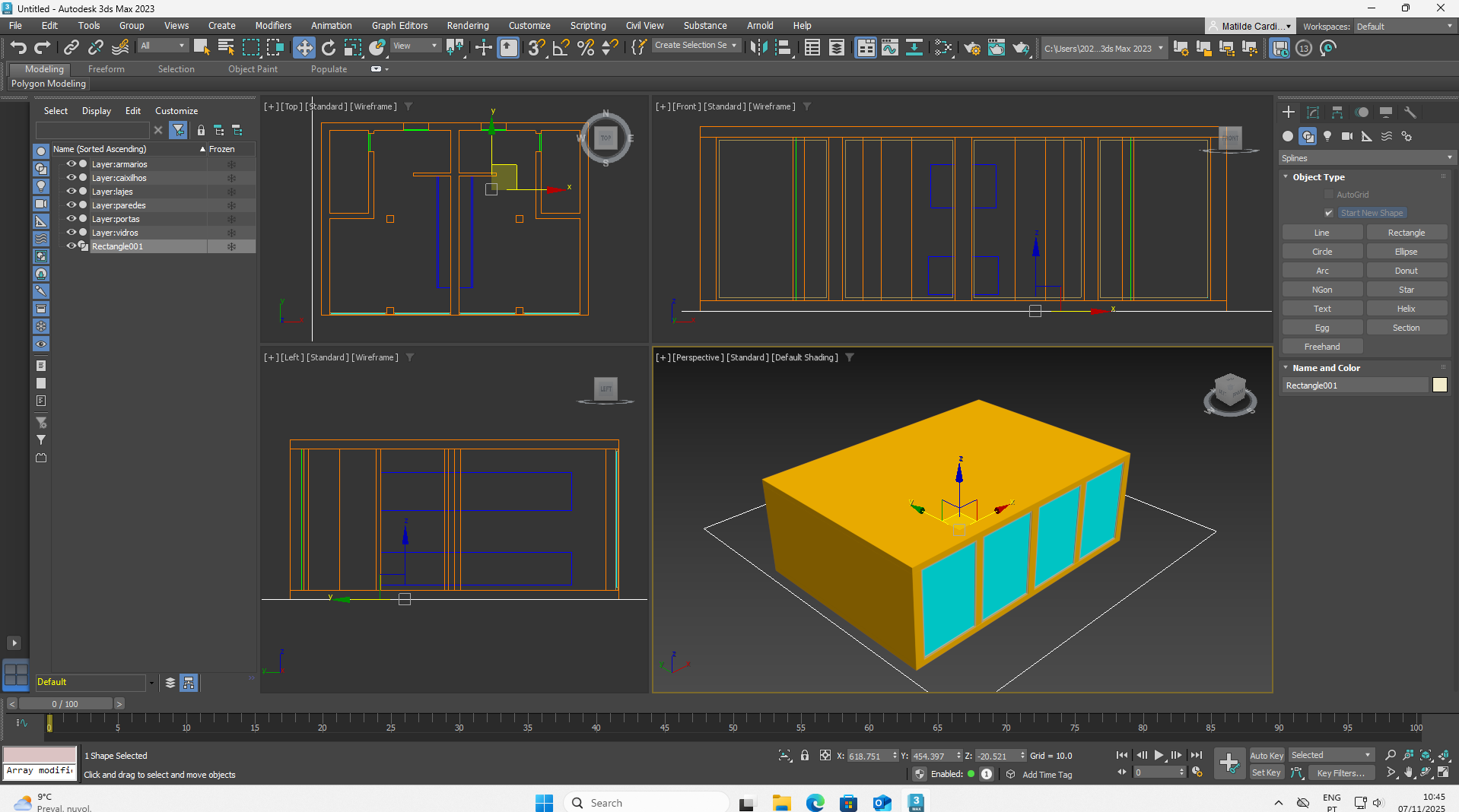This screenshot has height=812, width=1459.
Task: Enable Auto Key animation mode
Action: point(1266,755)
